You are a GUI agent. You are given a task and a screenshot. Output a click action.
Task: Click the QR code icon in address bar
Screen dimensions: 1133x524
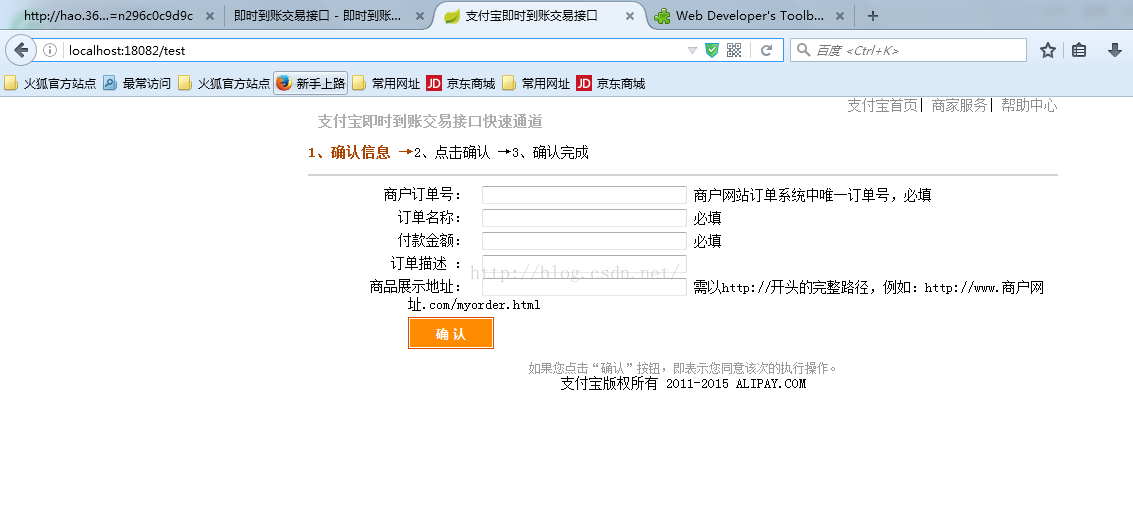click(x=734, y=50)
